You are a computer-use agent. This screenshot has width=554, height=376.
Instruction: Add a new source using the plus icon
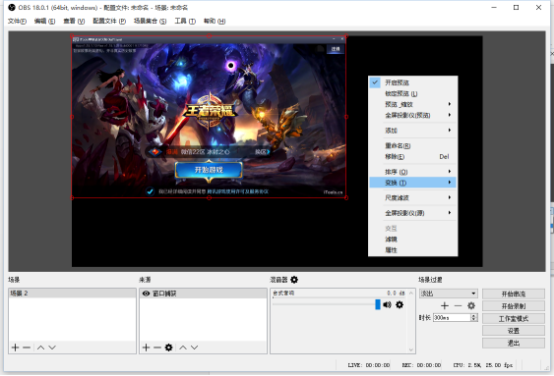click(x=146, y=347)
